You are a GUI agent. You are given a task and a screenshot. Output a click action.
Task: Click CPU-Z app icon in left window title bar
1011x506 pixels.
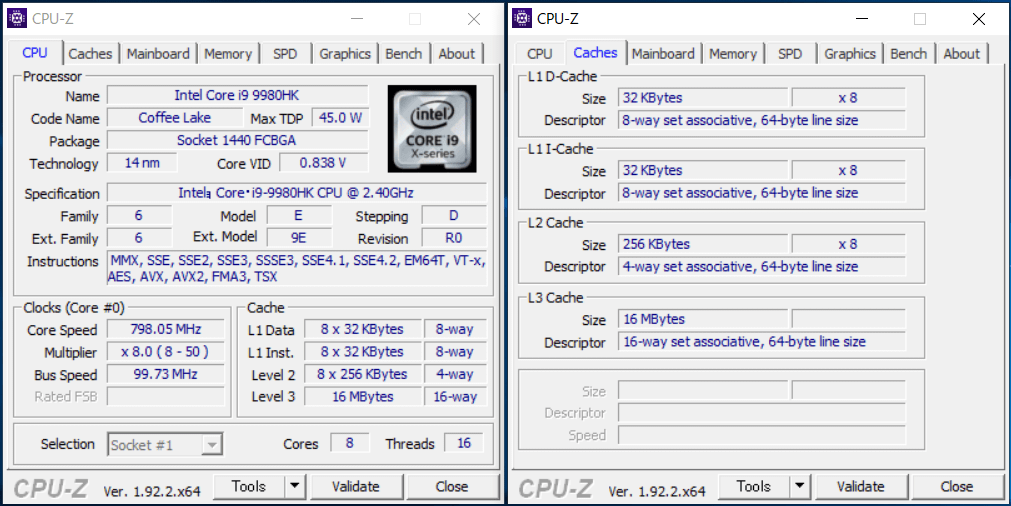point(17,19)
